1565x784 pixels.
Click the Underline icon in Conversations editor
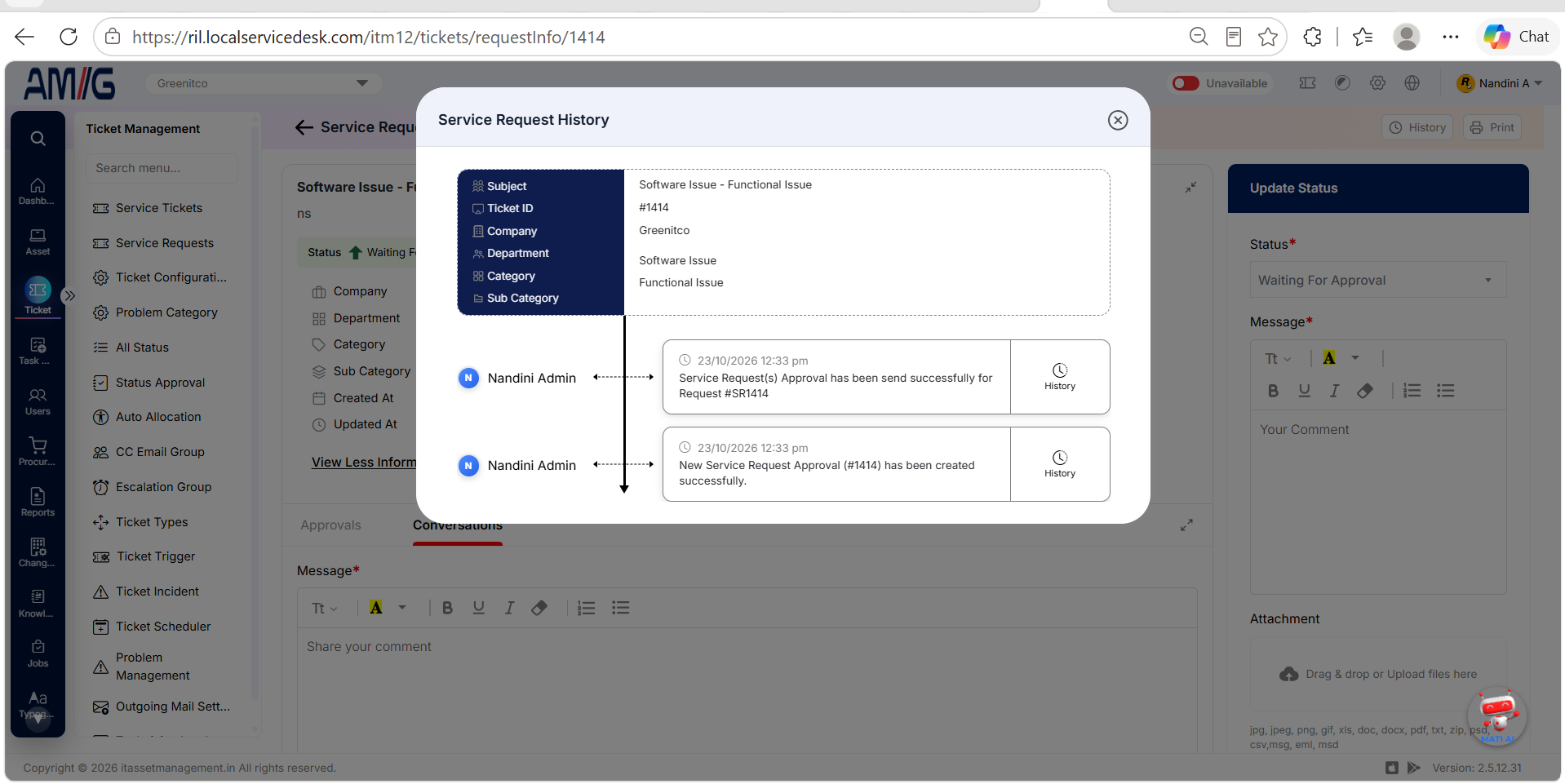pyautogui.click(x=479, y=608)
